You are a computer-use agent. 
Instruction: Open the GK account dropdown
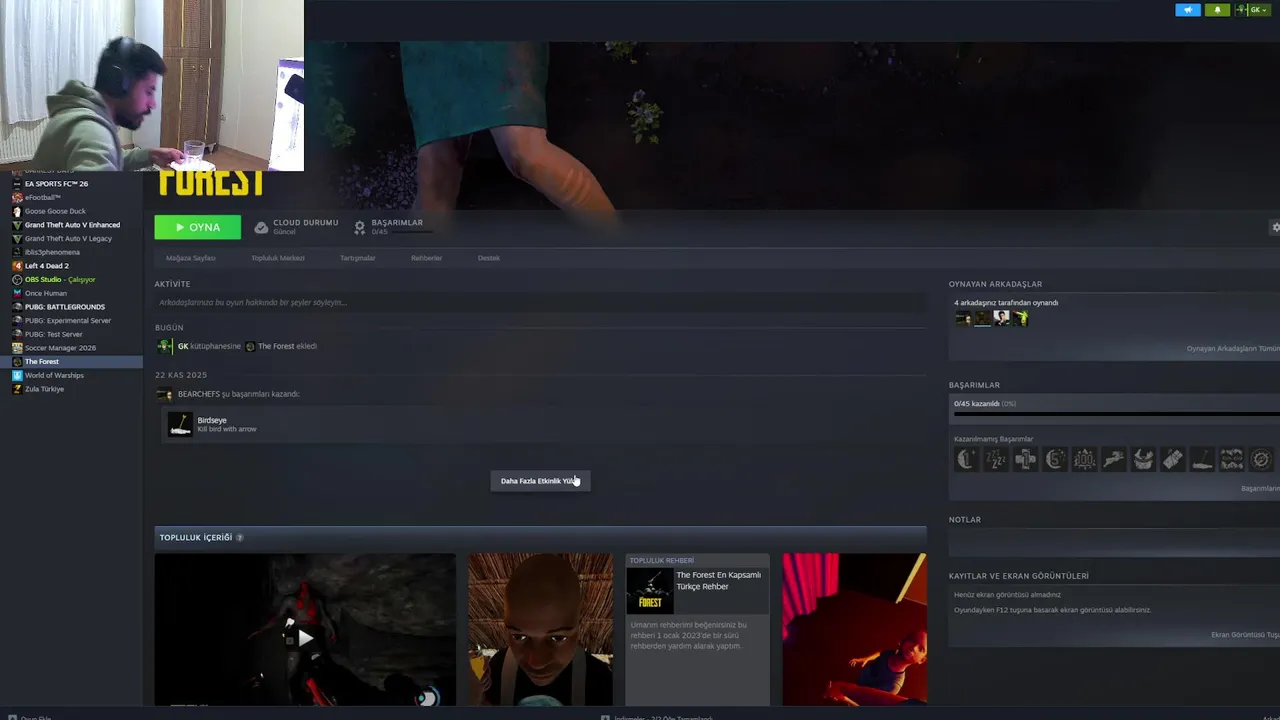pyautogui.click(x=1253, y=10)
